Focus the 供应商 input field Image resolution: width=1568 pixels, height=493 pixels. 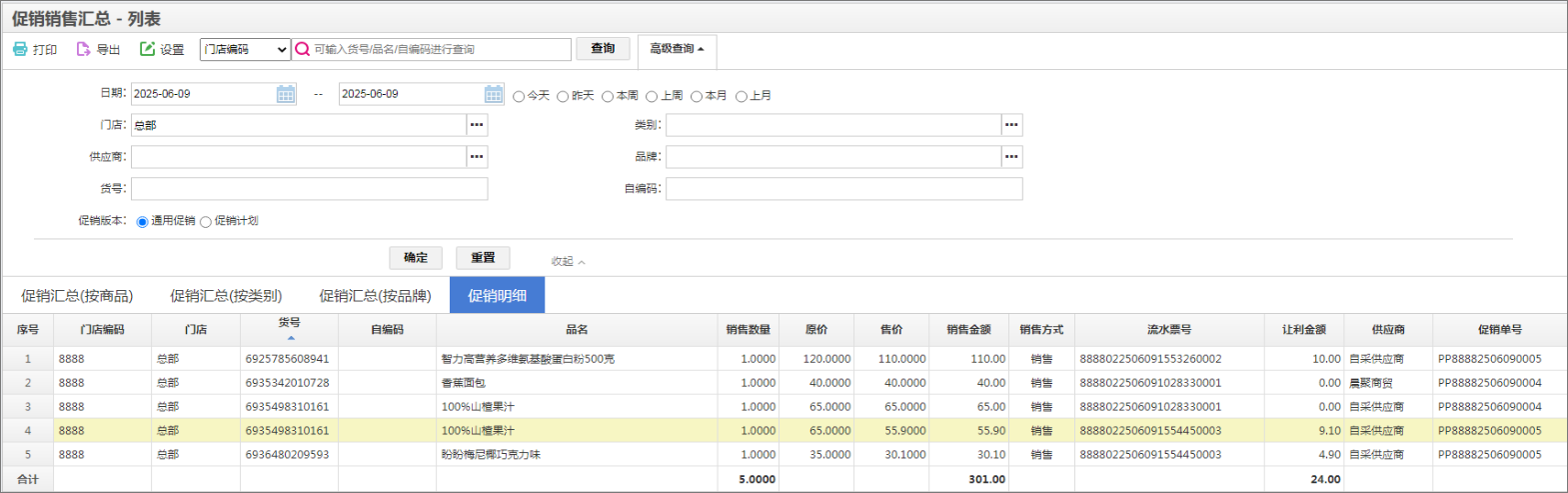pos(299,157)
